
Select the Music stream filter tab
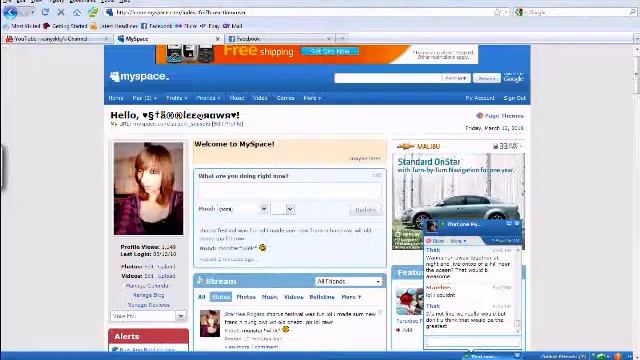(x=269, y=297)
